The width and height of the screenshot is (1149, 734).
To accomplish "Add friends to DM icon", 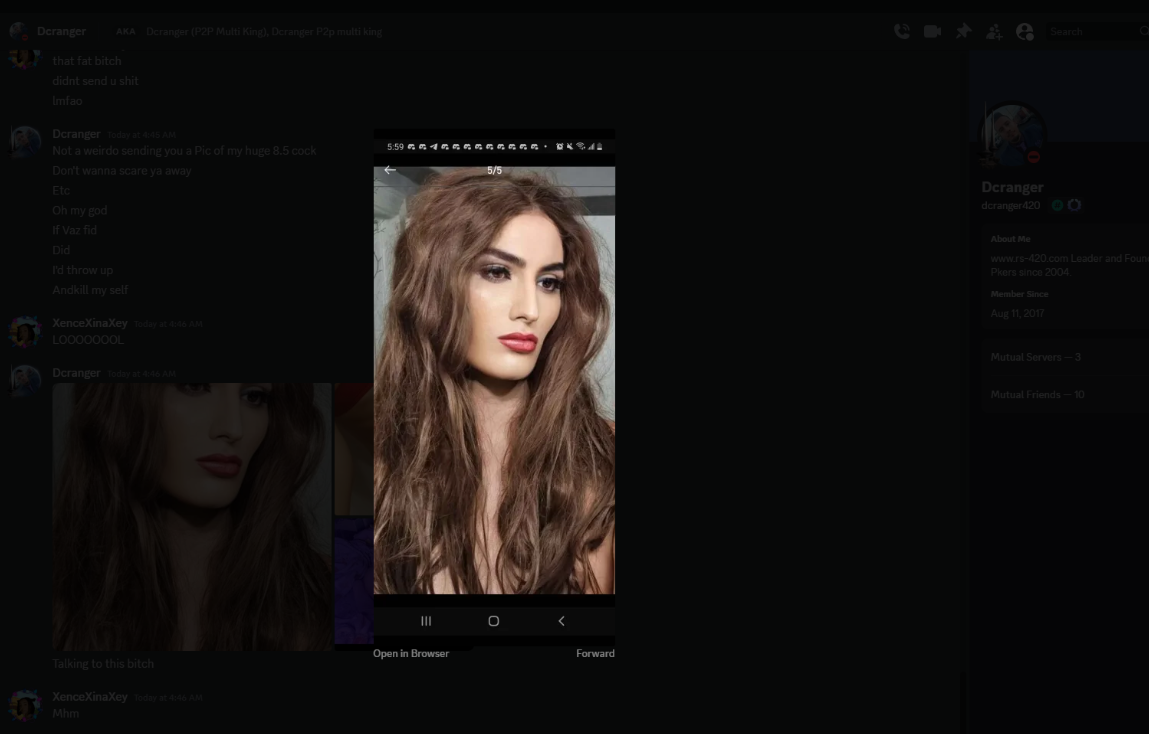I will point(994,31).
